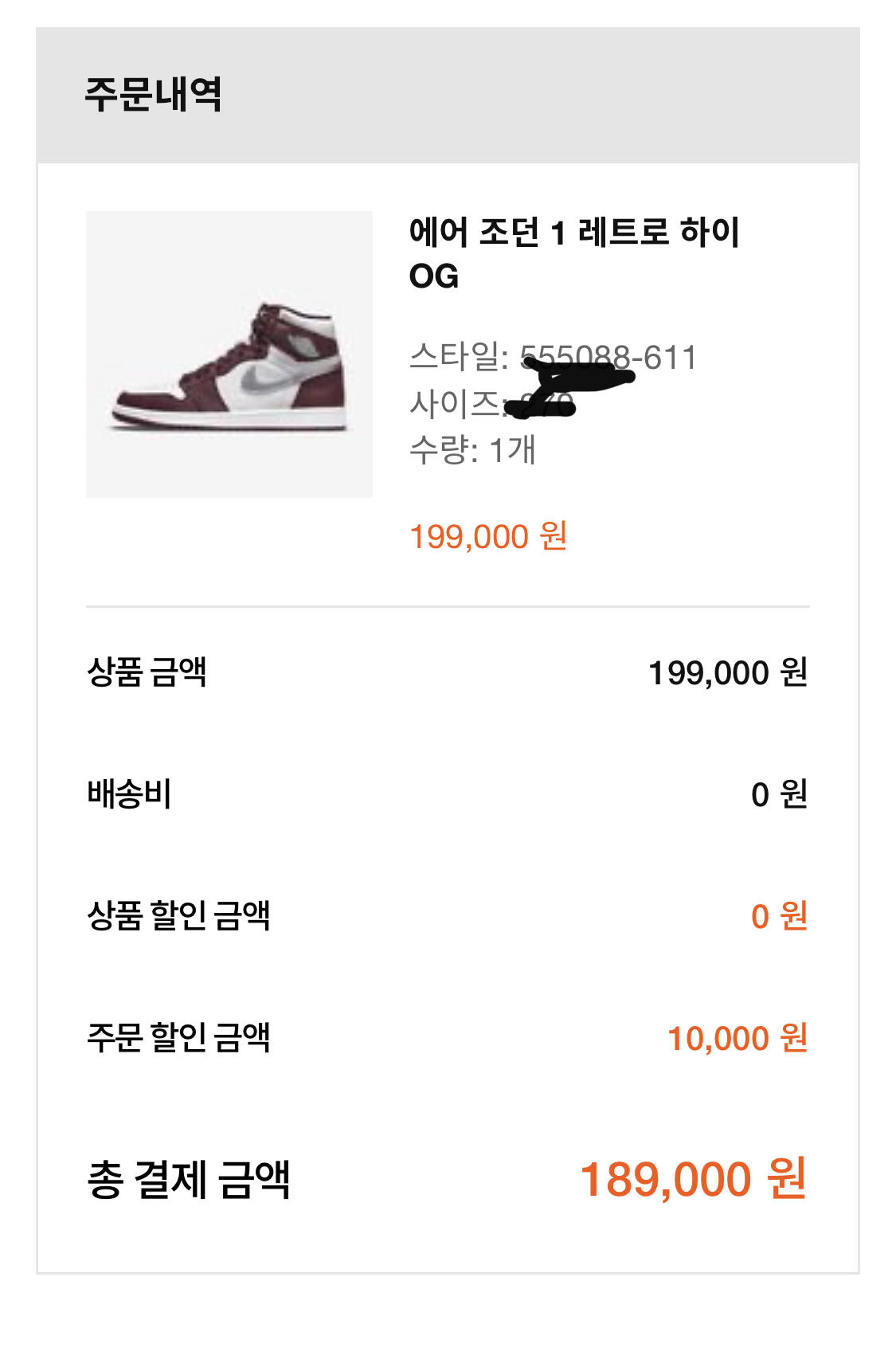
Task: Click the divider line below the product
Action: 448,606
